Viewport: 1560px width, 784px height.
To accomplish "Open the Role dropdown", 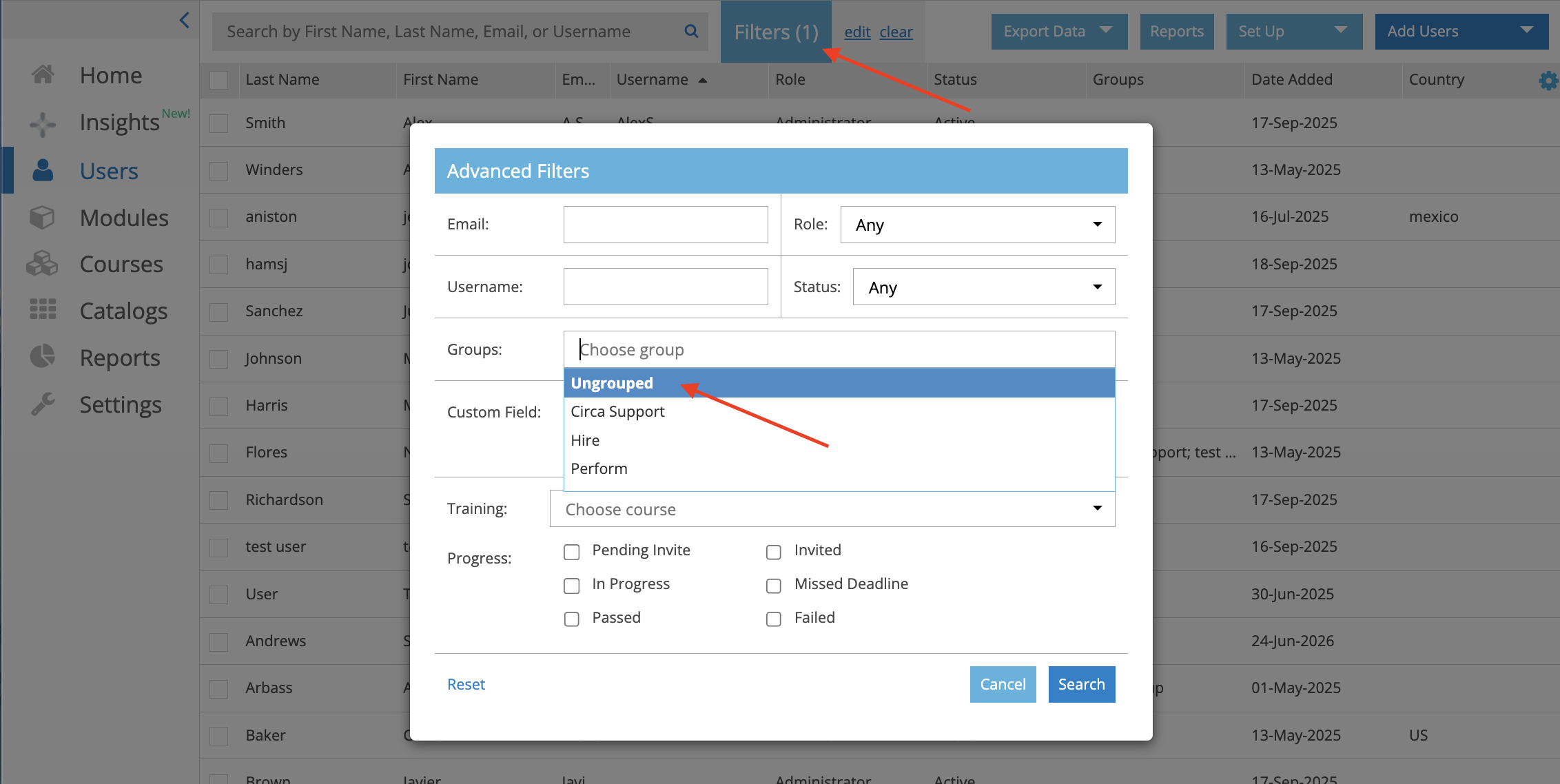I will pyautogui.click(x=978, y=225).
